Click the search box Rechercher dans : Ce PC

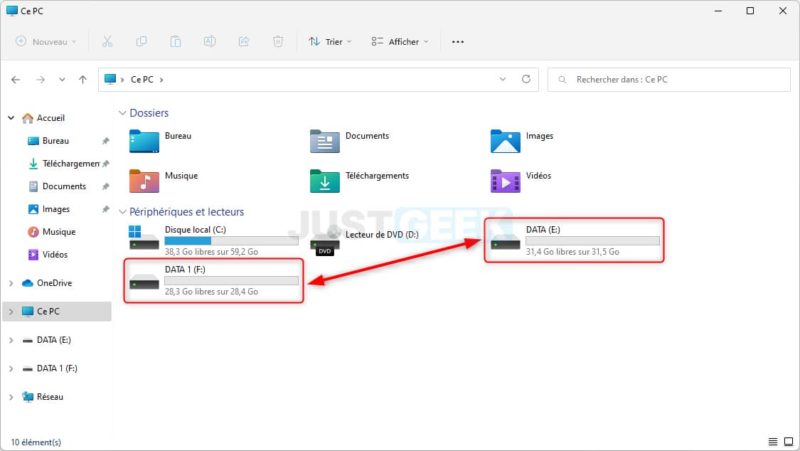(669, 80)
